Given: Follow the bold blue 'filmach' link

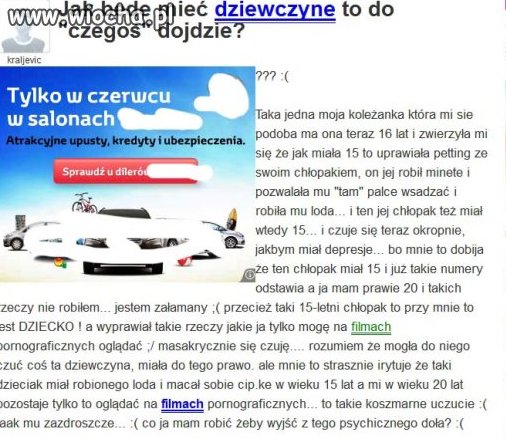Looking at the screenshot, I should [x=182, y=404].
